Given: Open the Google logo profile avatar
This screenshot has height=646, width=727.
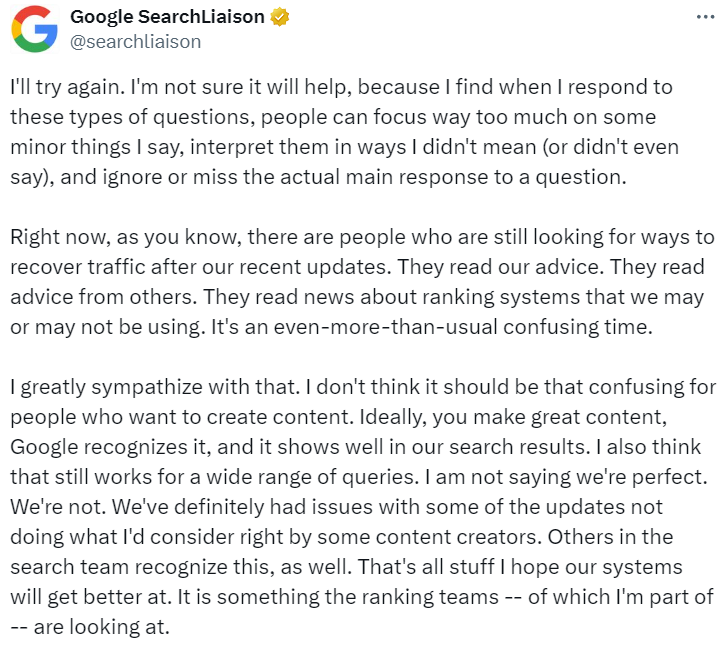Looking at the screenshot, I should tap(35, 29).
